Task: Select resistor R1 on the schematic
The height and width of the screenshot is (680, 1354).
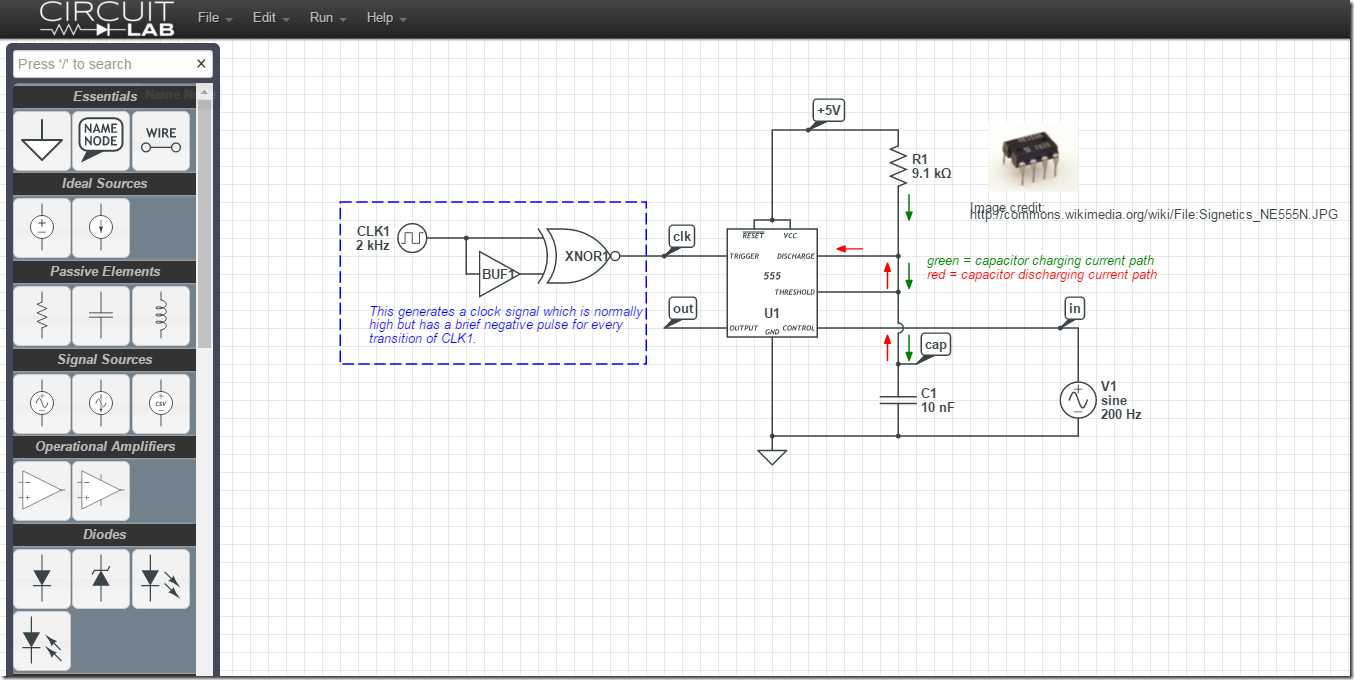Action: coord(898,166)
